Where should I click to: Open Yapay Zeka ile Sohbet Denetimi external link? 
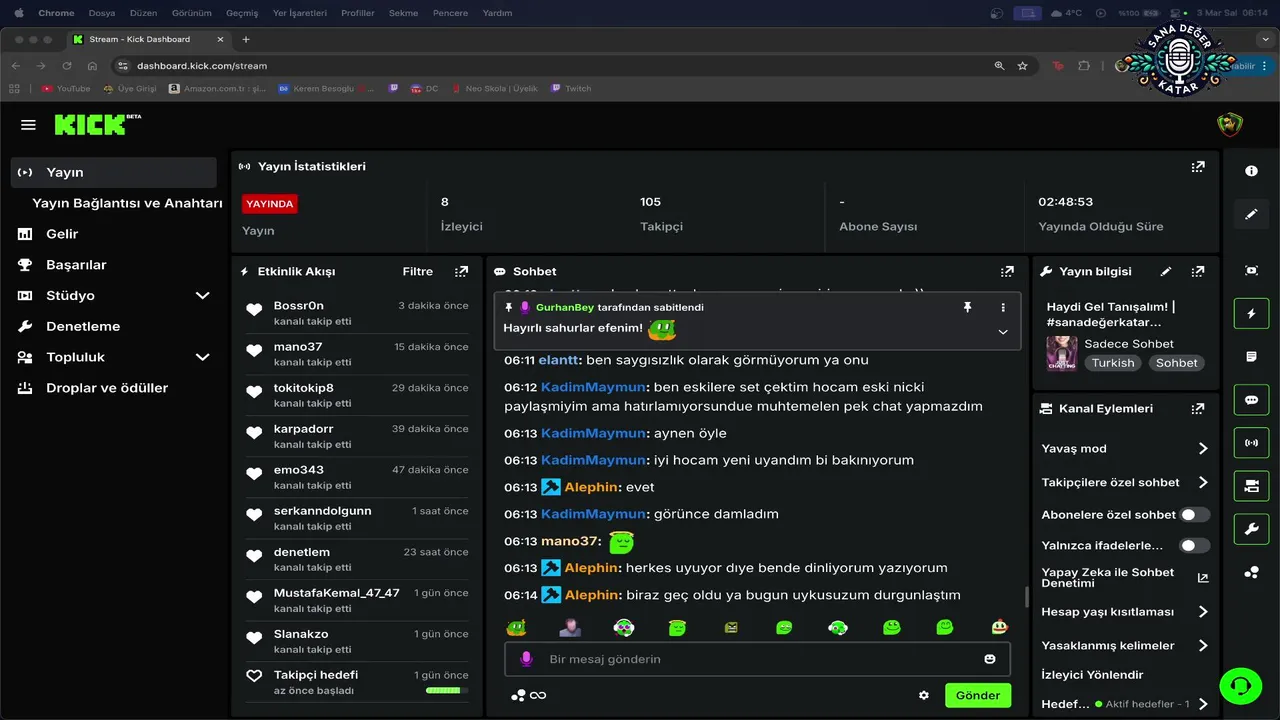pos(1203,577)
